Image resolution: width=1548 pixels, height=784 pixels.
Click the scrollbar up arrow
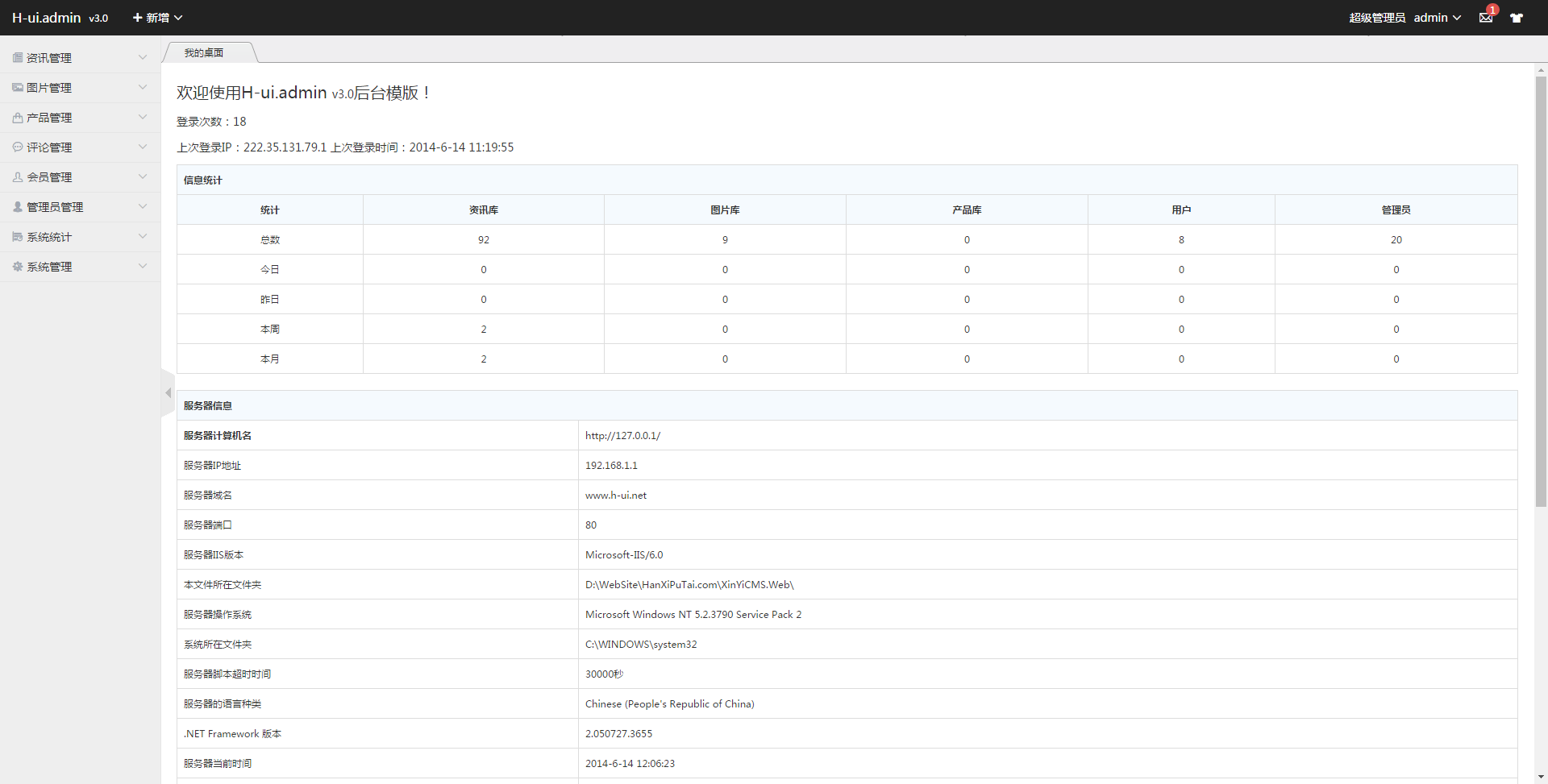coord(1541,70)
